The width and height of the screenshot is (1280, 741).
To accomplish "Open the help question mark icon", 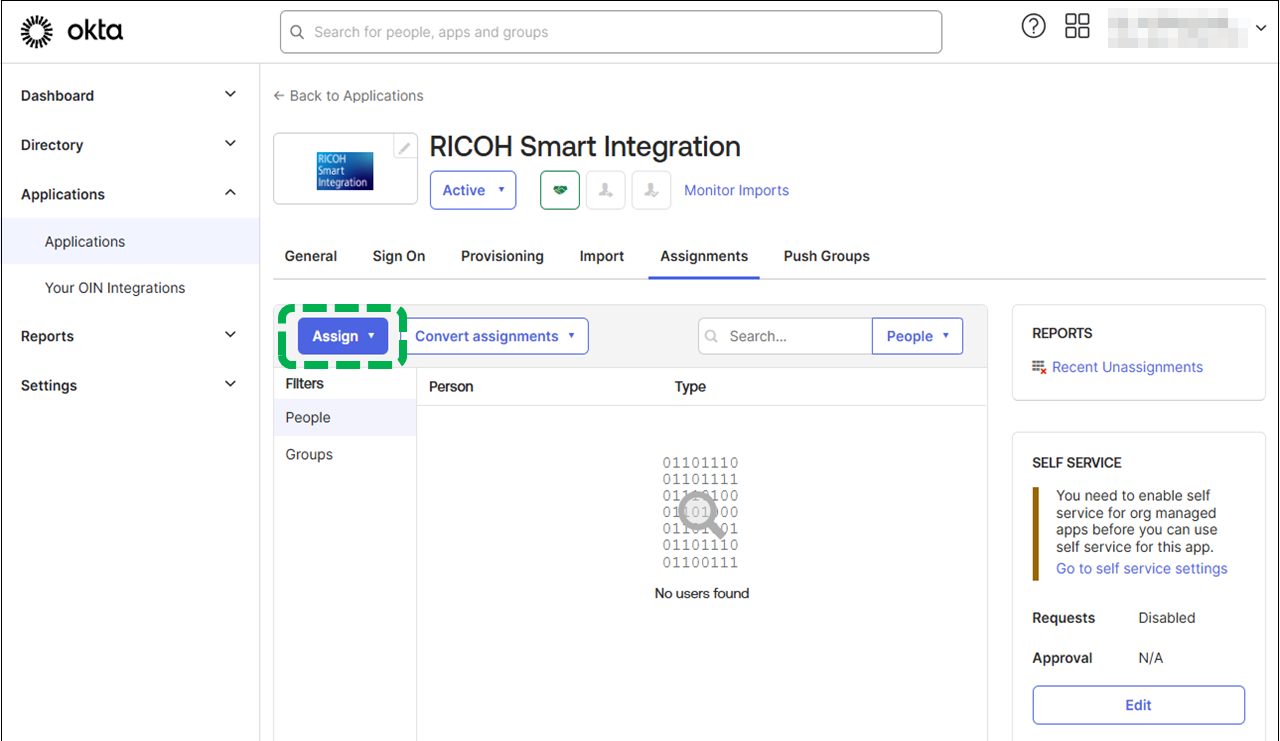I will [1033, 27].
